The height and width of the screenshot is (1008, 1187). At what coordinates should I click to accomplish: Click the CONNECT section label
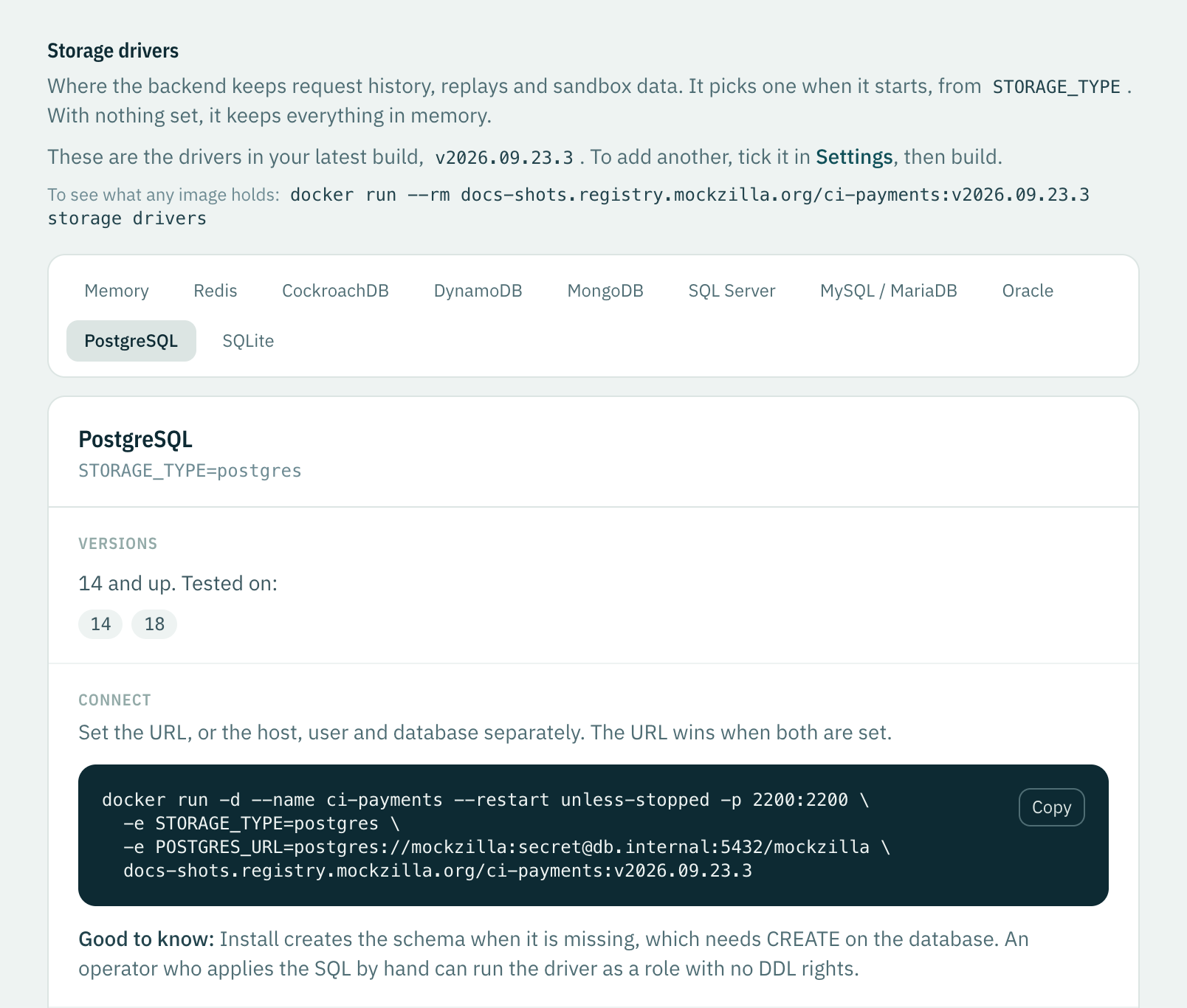click(114, 700)
